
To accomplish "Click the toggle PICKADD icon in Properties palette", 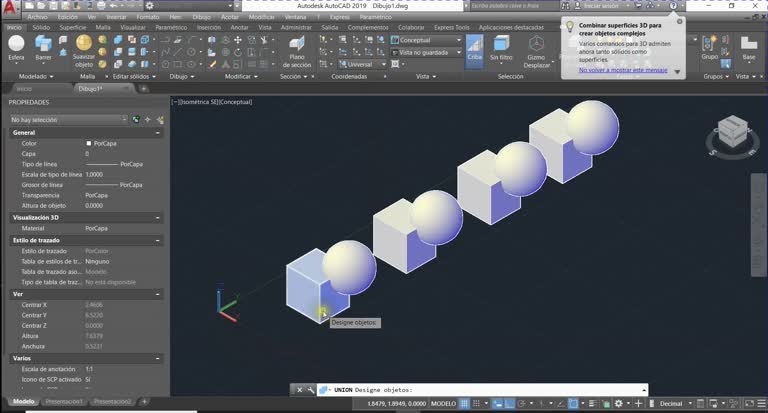I will pos(136,120).
